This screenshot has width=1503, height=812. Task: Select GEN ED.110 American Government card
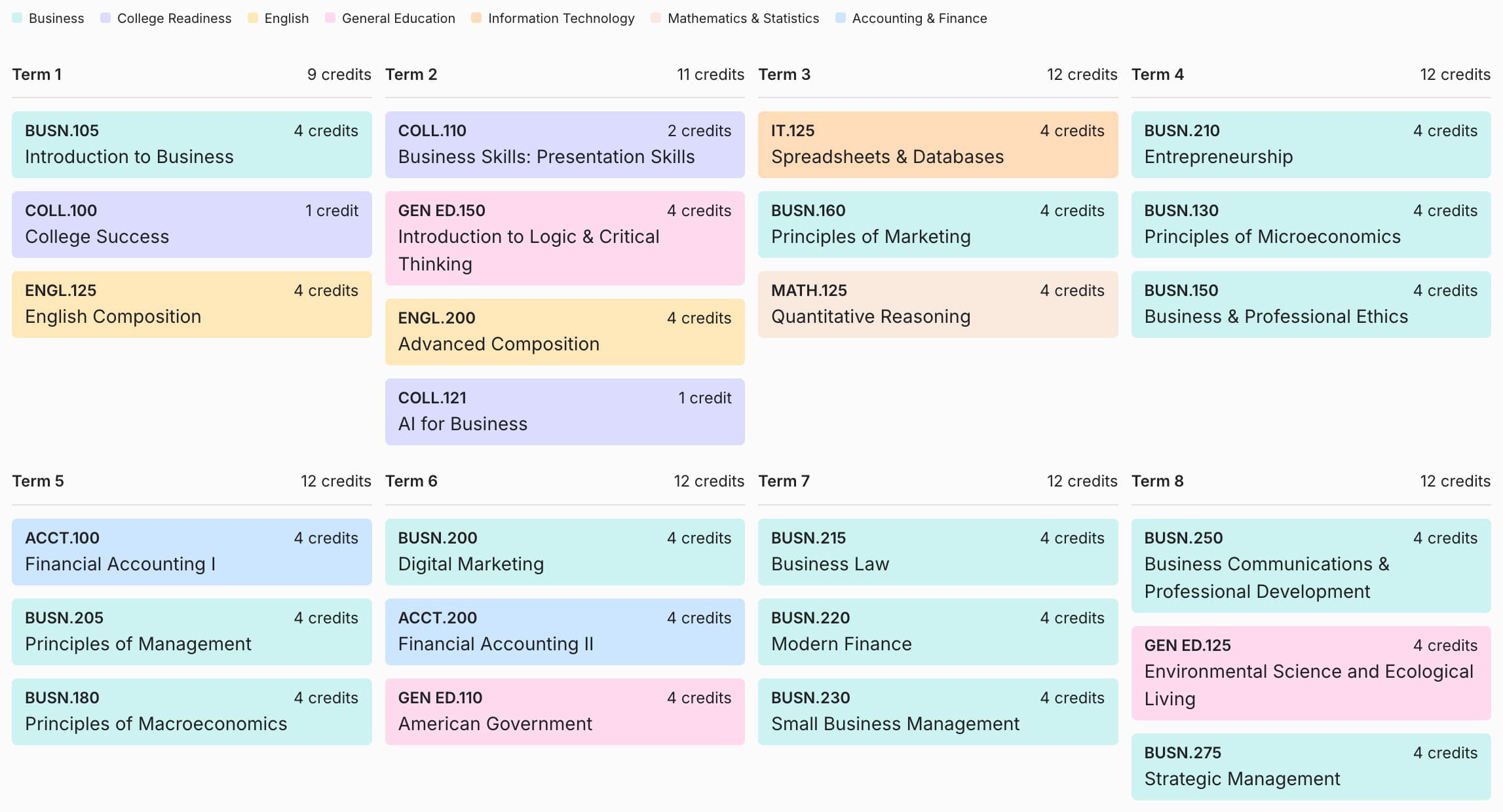click(x=565, y=711)
